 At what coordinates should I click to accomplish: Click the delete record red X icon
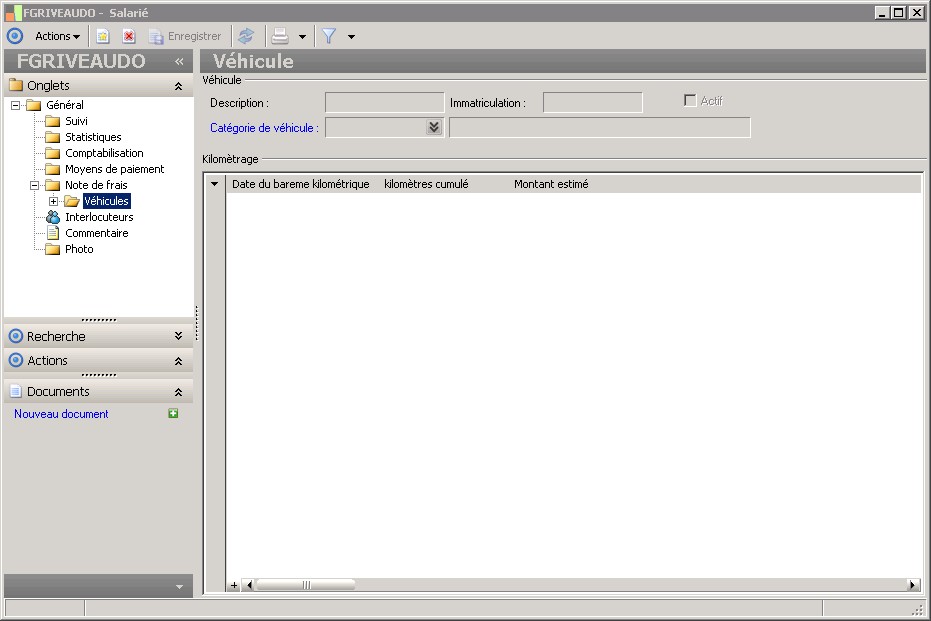click(x=129, y=36)
